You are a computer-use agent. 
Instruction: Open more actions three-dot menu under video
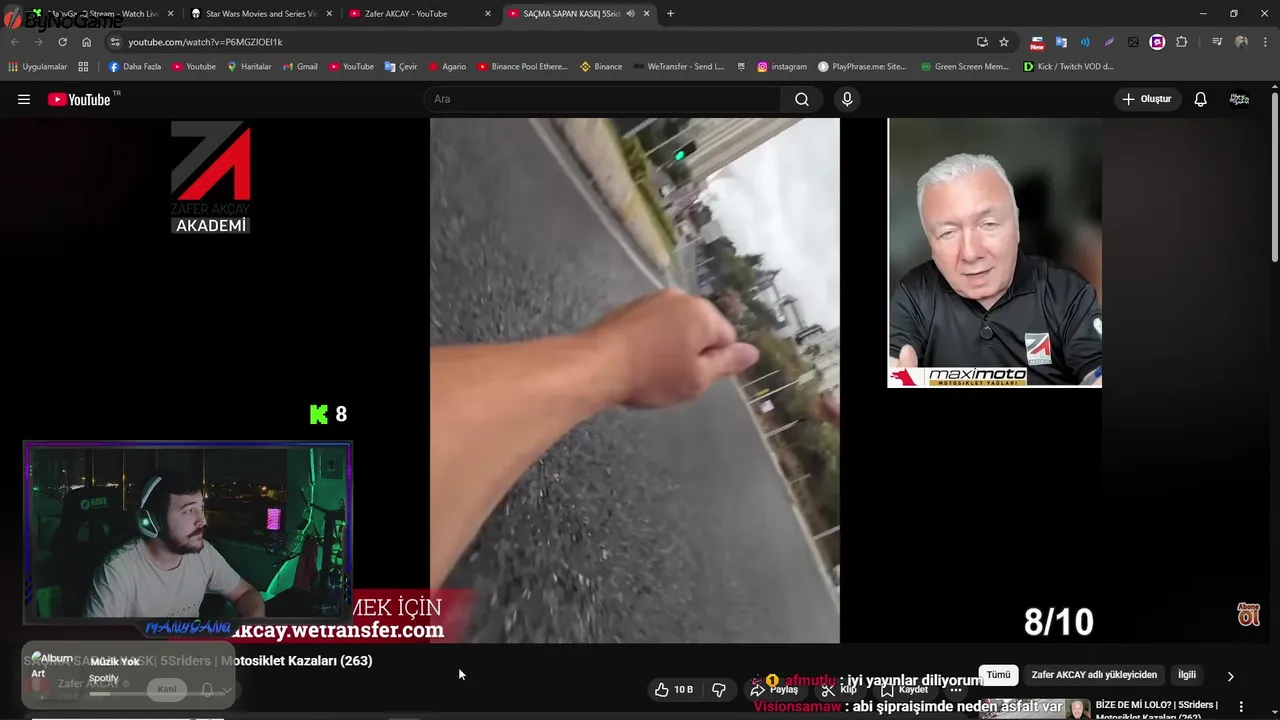tap(956, 690)
